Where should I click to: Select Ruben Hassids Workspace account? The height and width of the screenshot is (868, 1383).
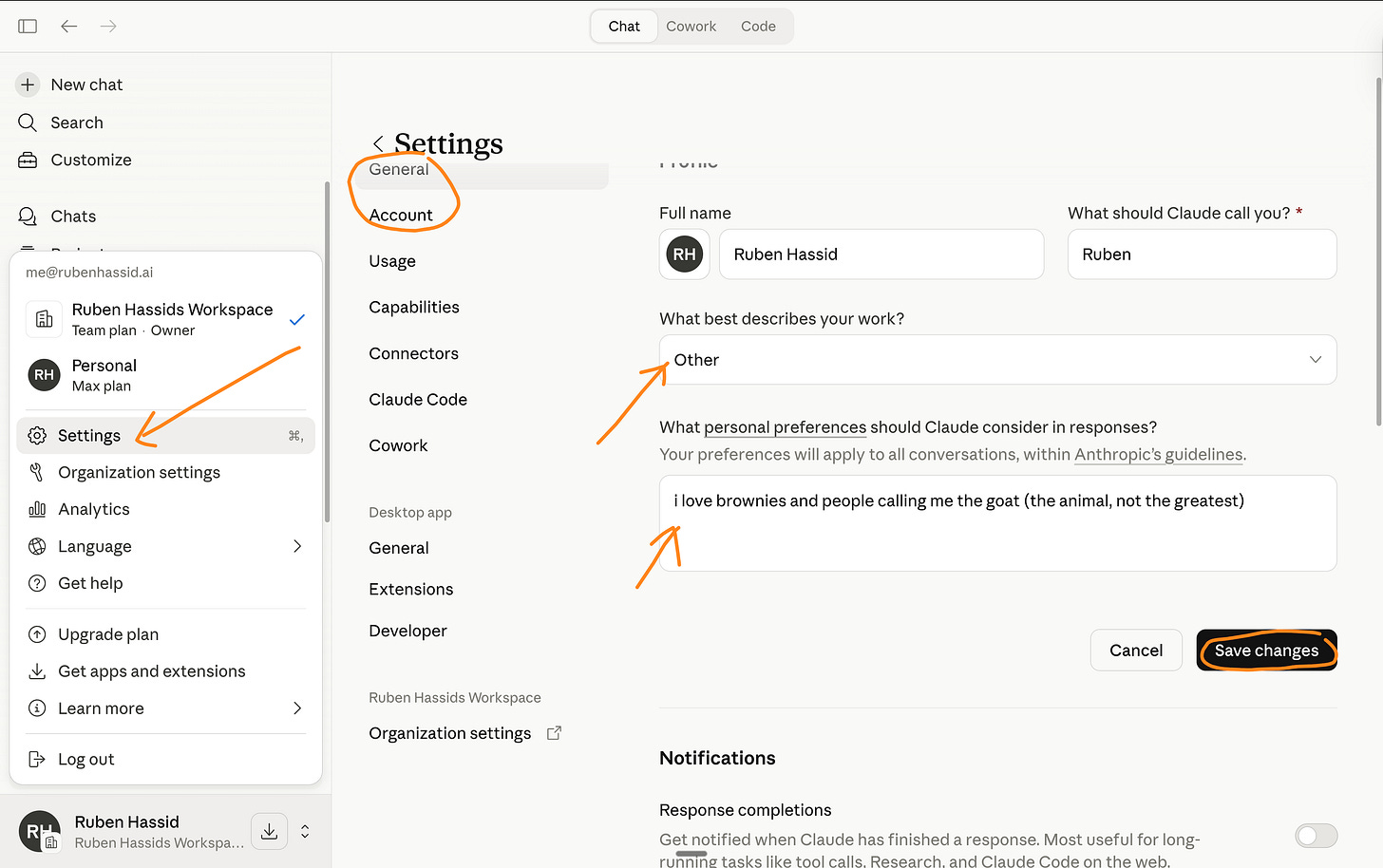[x=166, y=319]
